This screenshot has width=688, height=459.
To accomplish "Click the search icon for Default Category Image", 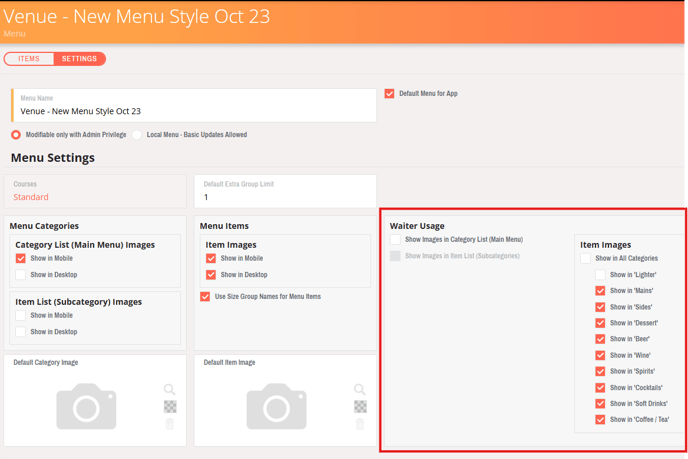I will (170, 389).
